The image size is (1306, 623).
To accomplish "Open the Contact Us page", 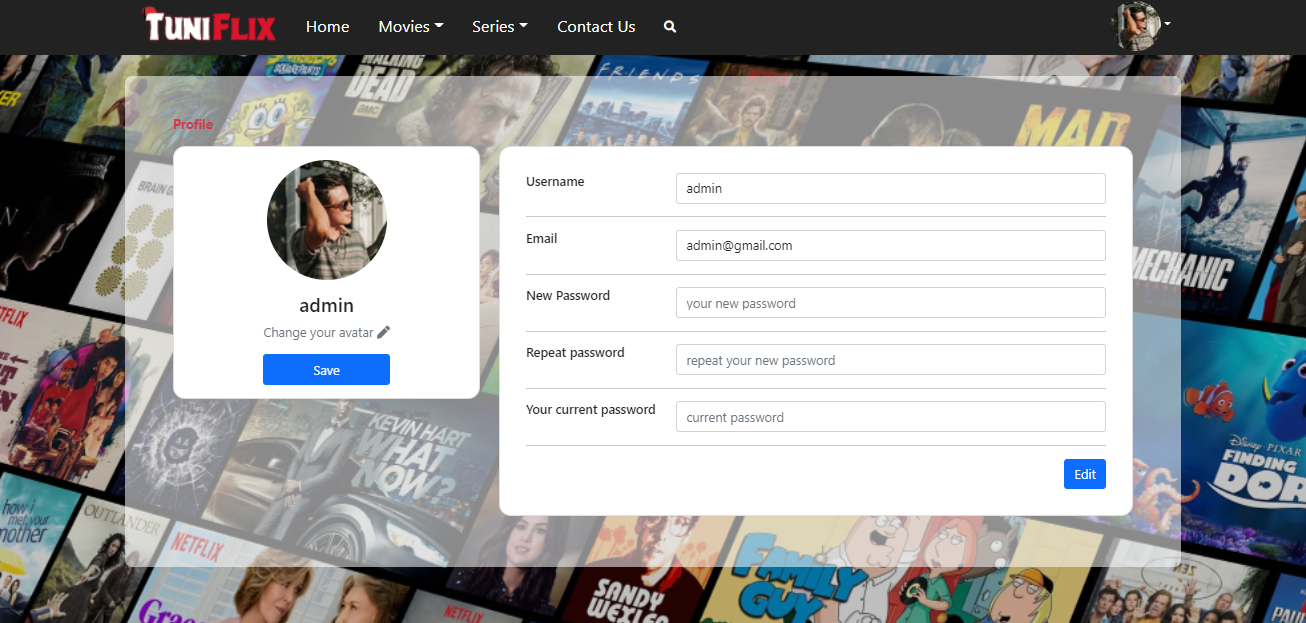I will (x=596, y=27).
